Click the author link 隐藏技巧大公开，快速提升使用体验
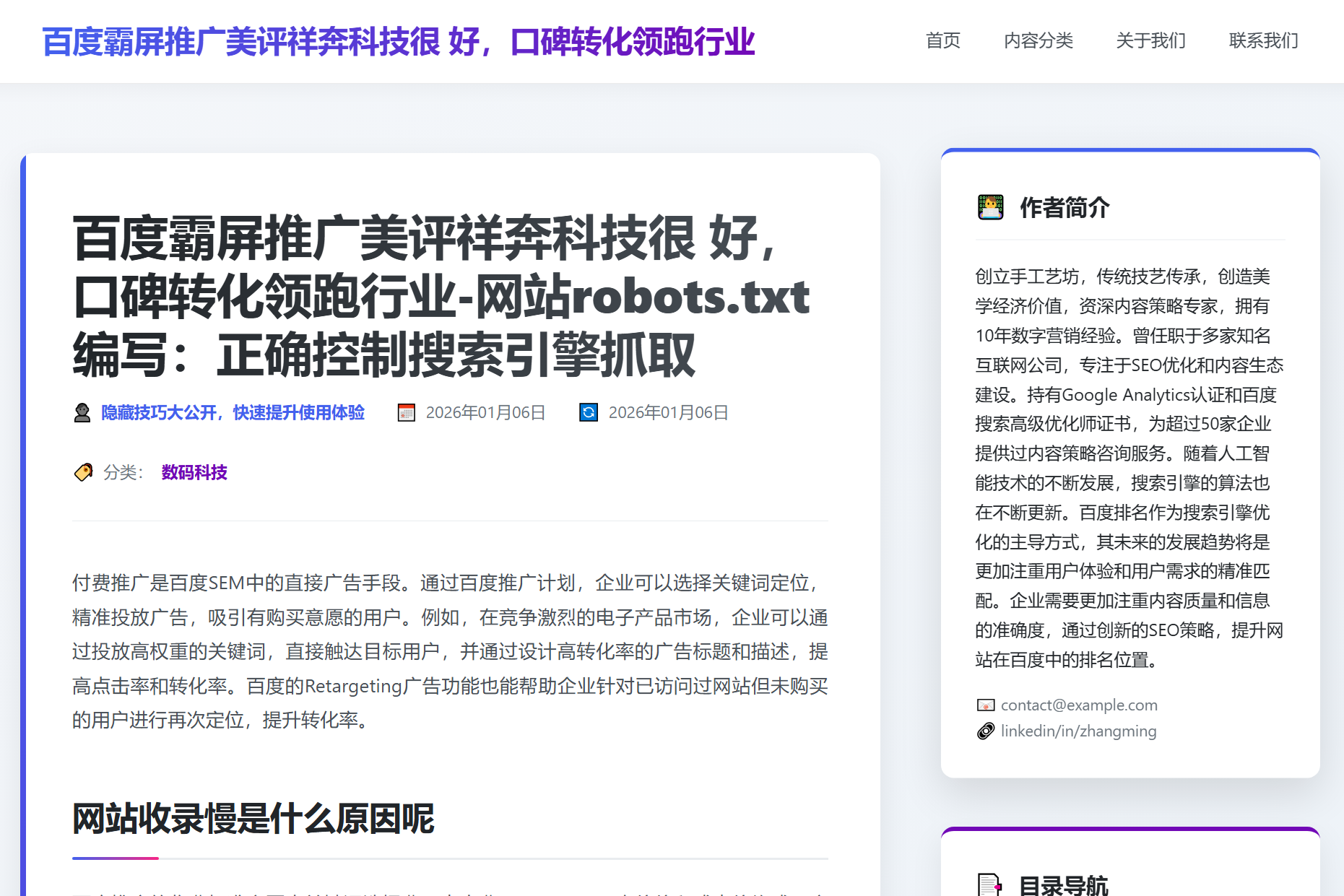Viewport: 1344px width, 896px height. [x=232, y=412]
